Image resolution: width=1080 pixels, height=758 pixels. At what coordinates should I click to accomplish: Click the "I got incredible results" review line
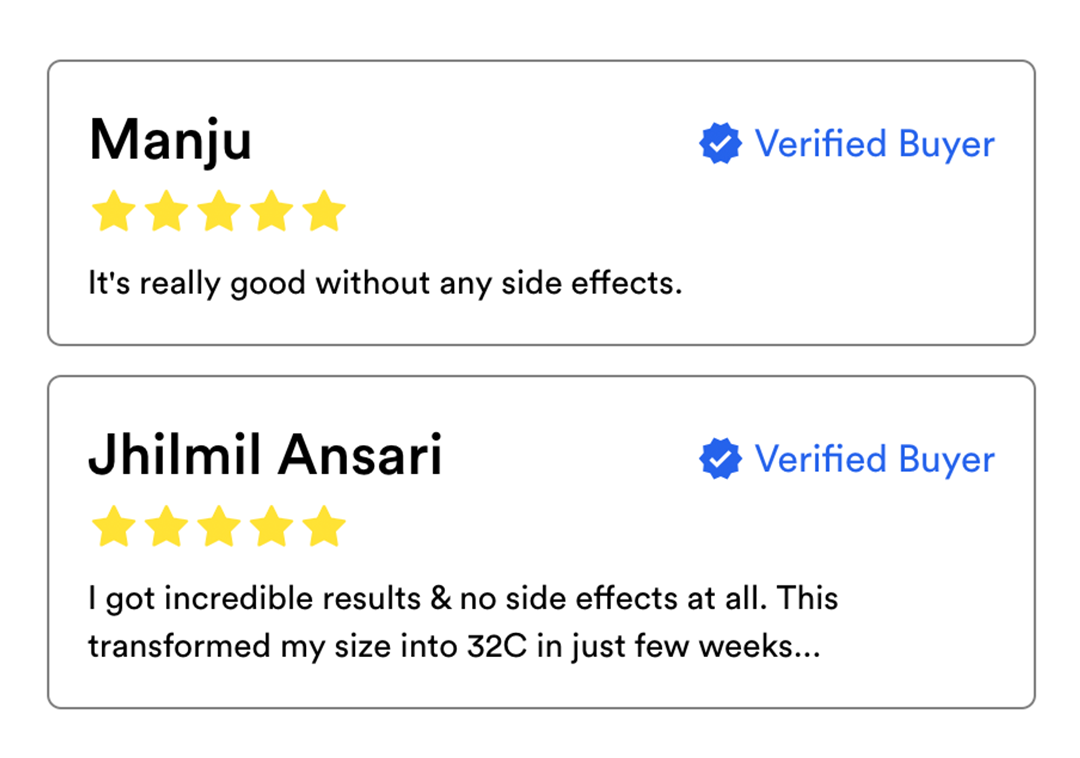463,598
